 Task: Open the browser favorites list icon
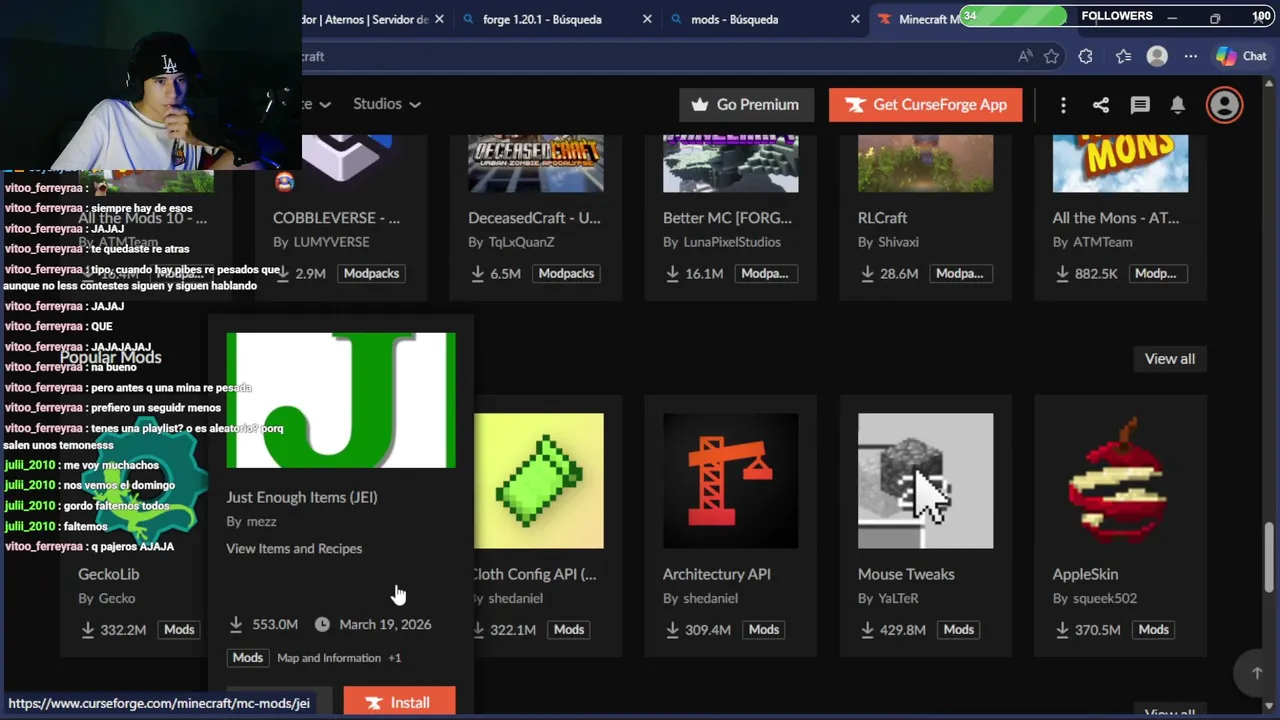[1123, 57]
